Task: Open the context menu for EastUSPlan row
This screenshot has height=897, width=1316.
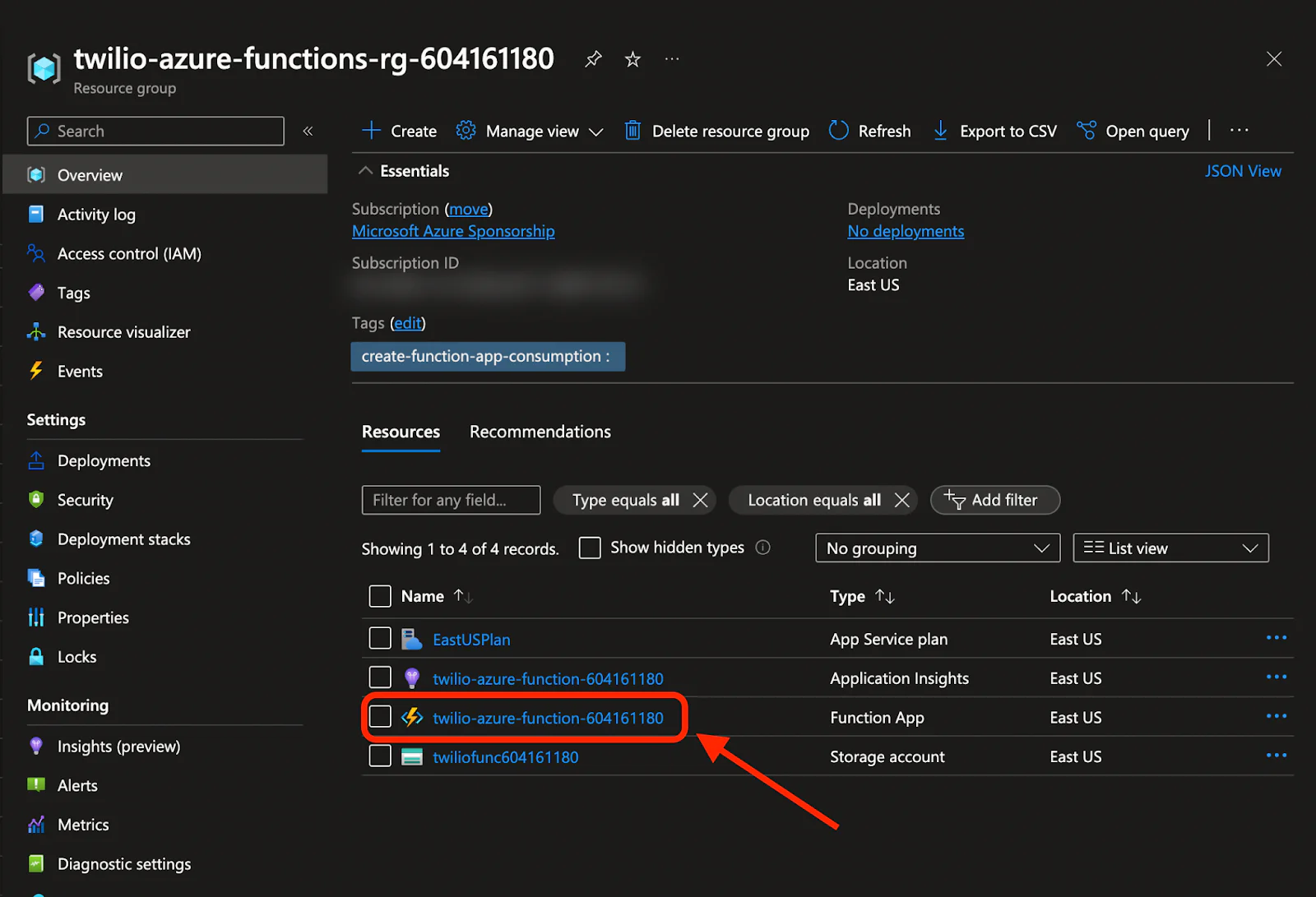Action: 1277,638
